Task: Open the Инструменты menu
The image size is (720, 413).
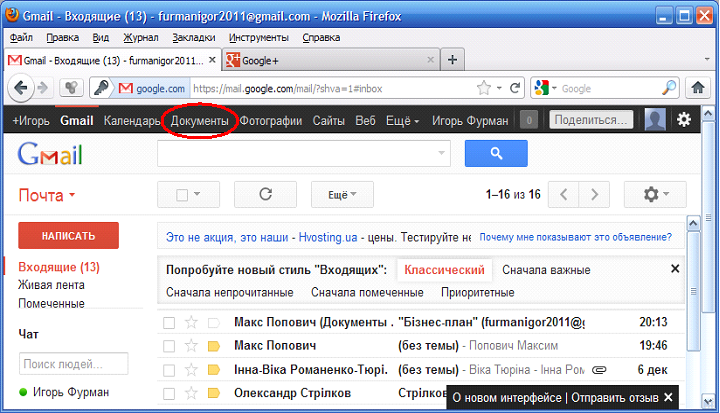Action: point(259,38)
